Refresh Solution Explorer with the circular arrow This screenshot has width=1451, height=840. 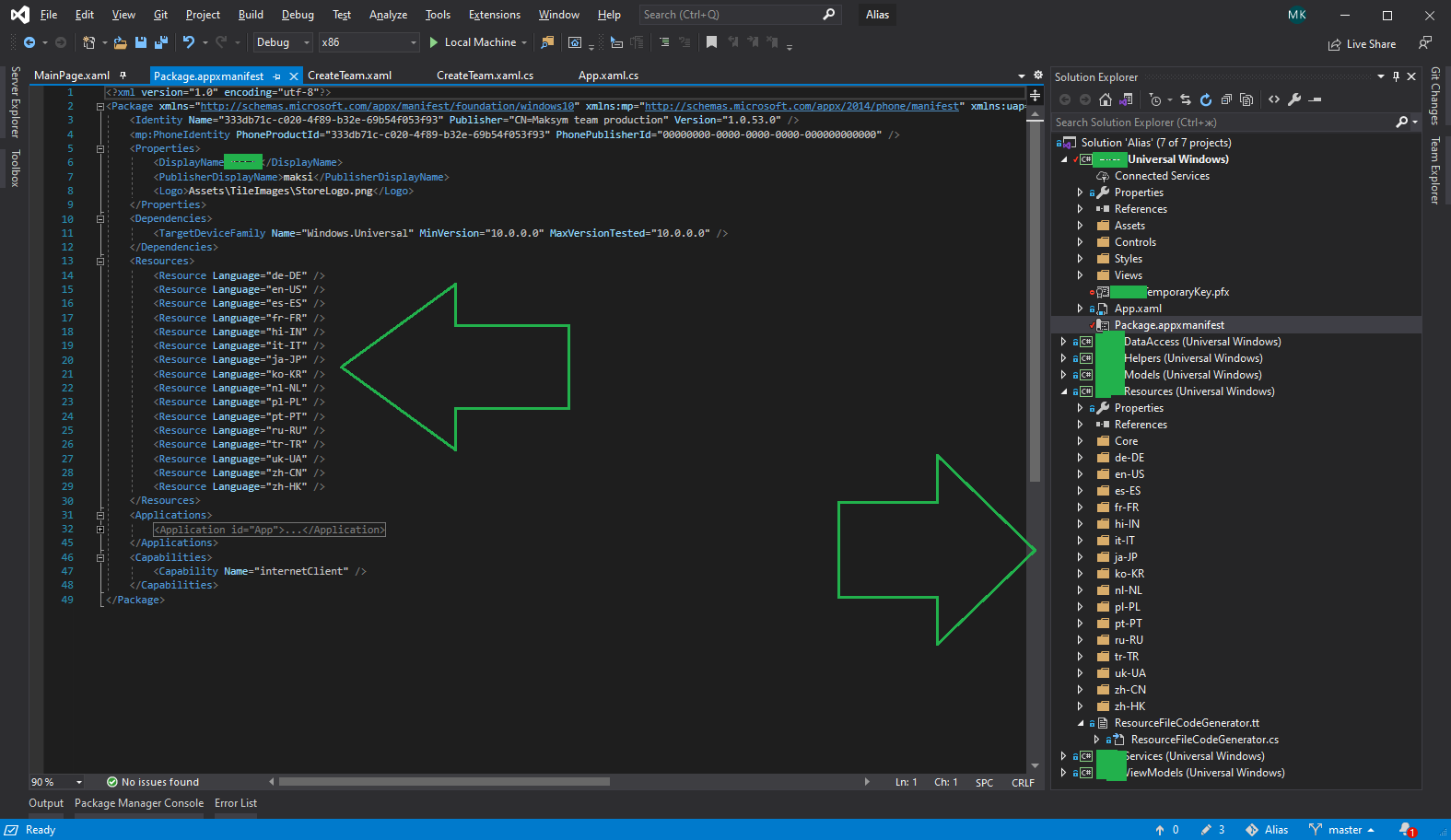[x=1205, y=99]
